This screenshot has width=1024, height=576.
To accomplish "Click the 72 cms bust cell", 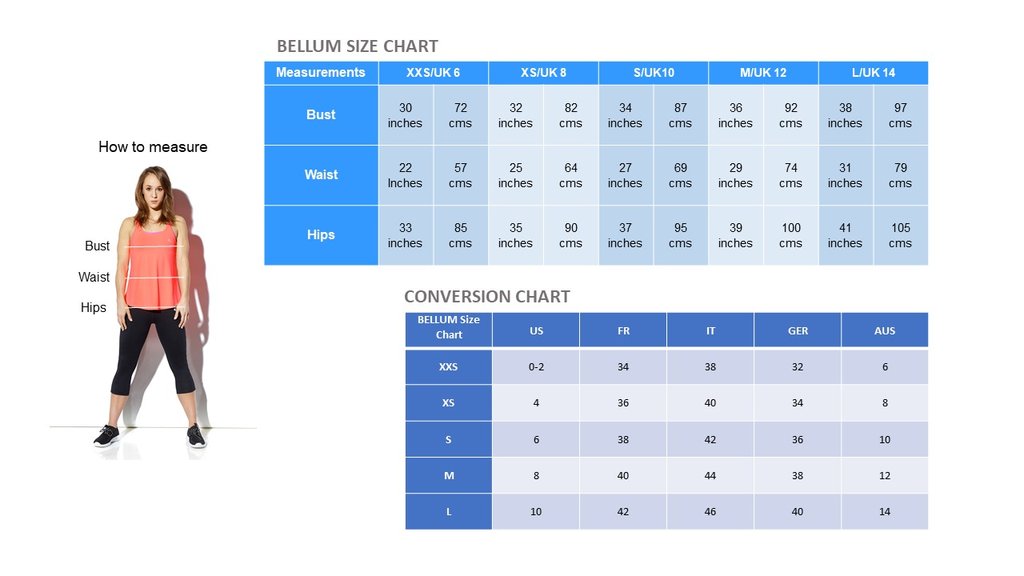I will [x=460, y=115].
